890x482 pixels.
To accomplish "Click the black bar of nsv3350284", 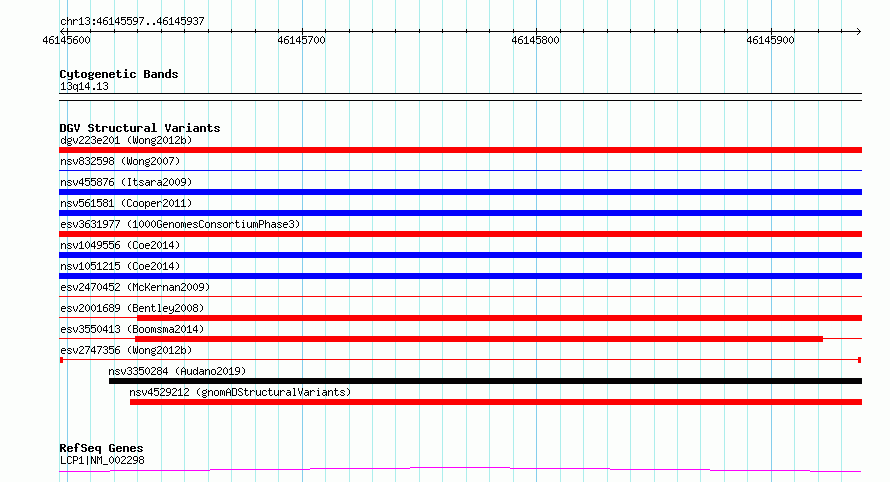I will point(485,381).
